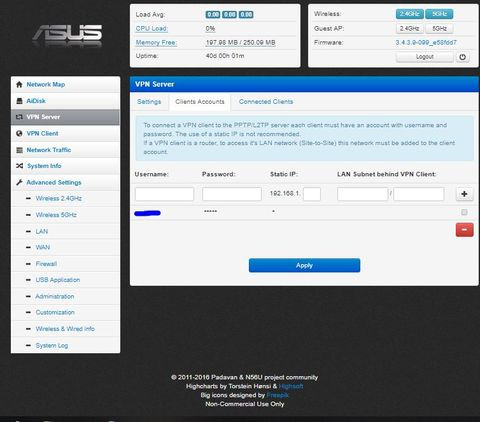Open Network Traffic menu item
The height and width of the screenshot is (422, 480).
tap(65, 150)
